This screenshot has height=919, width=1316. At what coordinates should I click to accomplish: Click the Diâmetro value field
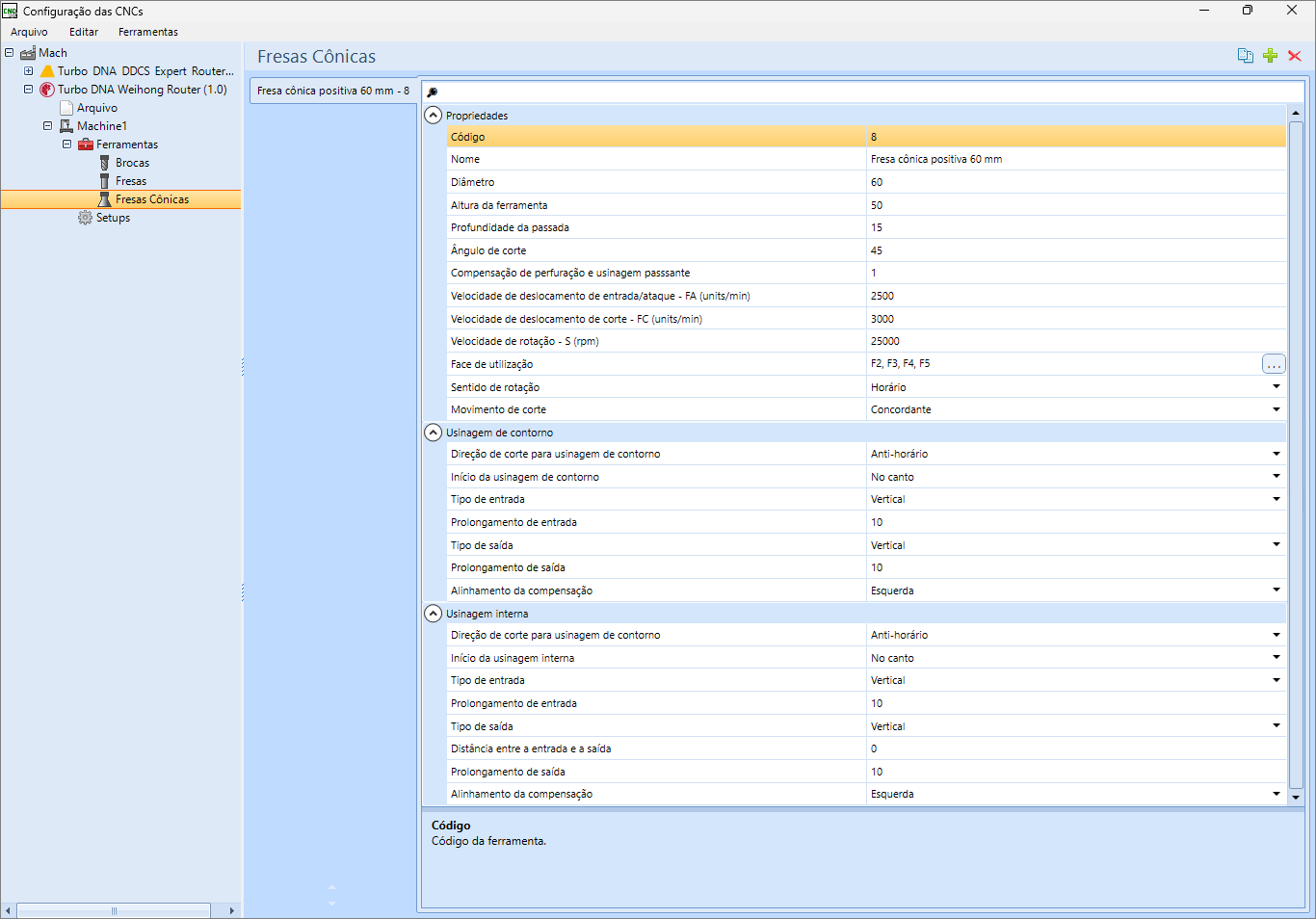(1074, 182)
